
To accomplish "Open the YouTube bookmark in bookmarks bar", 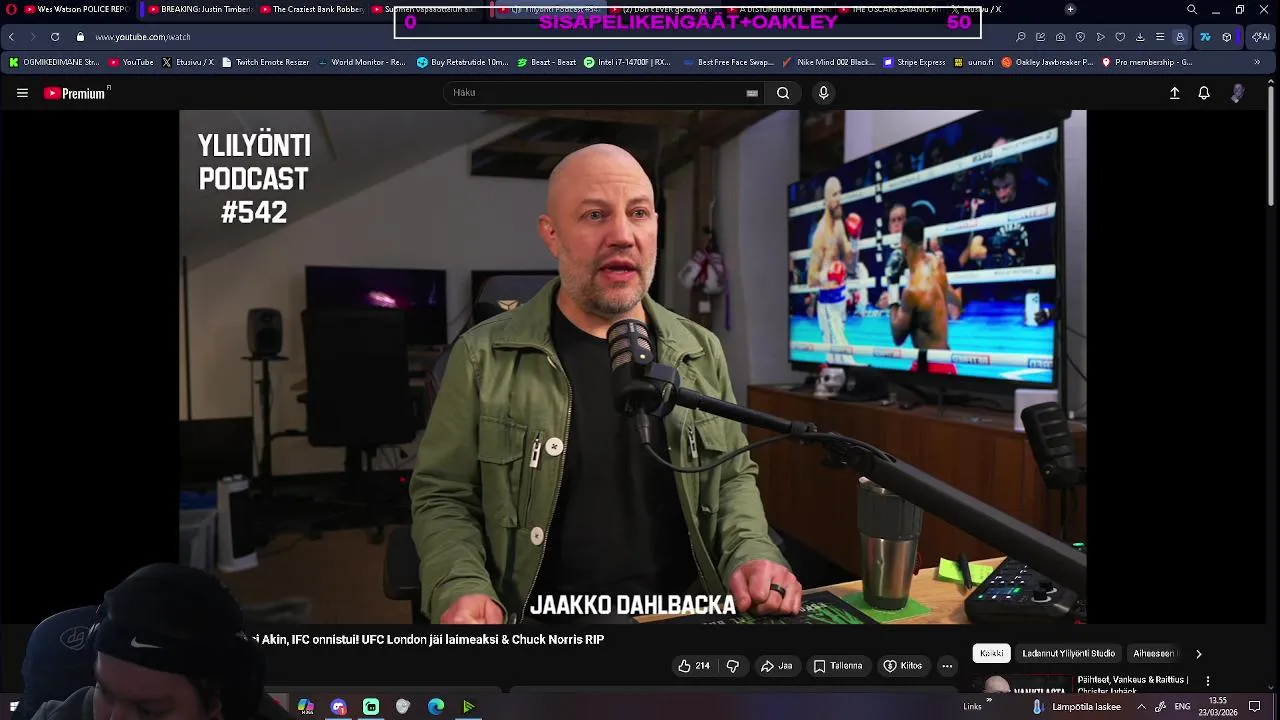I will pyautogui.click(x=131, y=62).
